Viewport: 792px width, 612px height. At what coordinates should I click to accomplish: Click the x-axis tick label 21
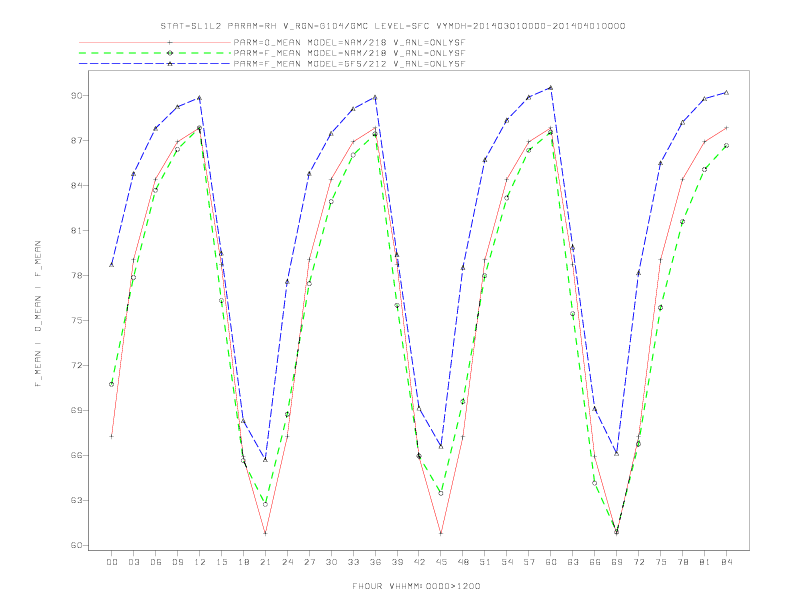tap(265, 562)
